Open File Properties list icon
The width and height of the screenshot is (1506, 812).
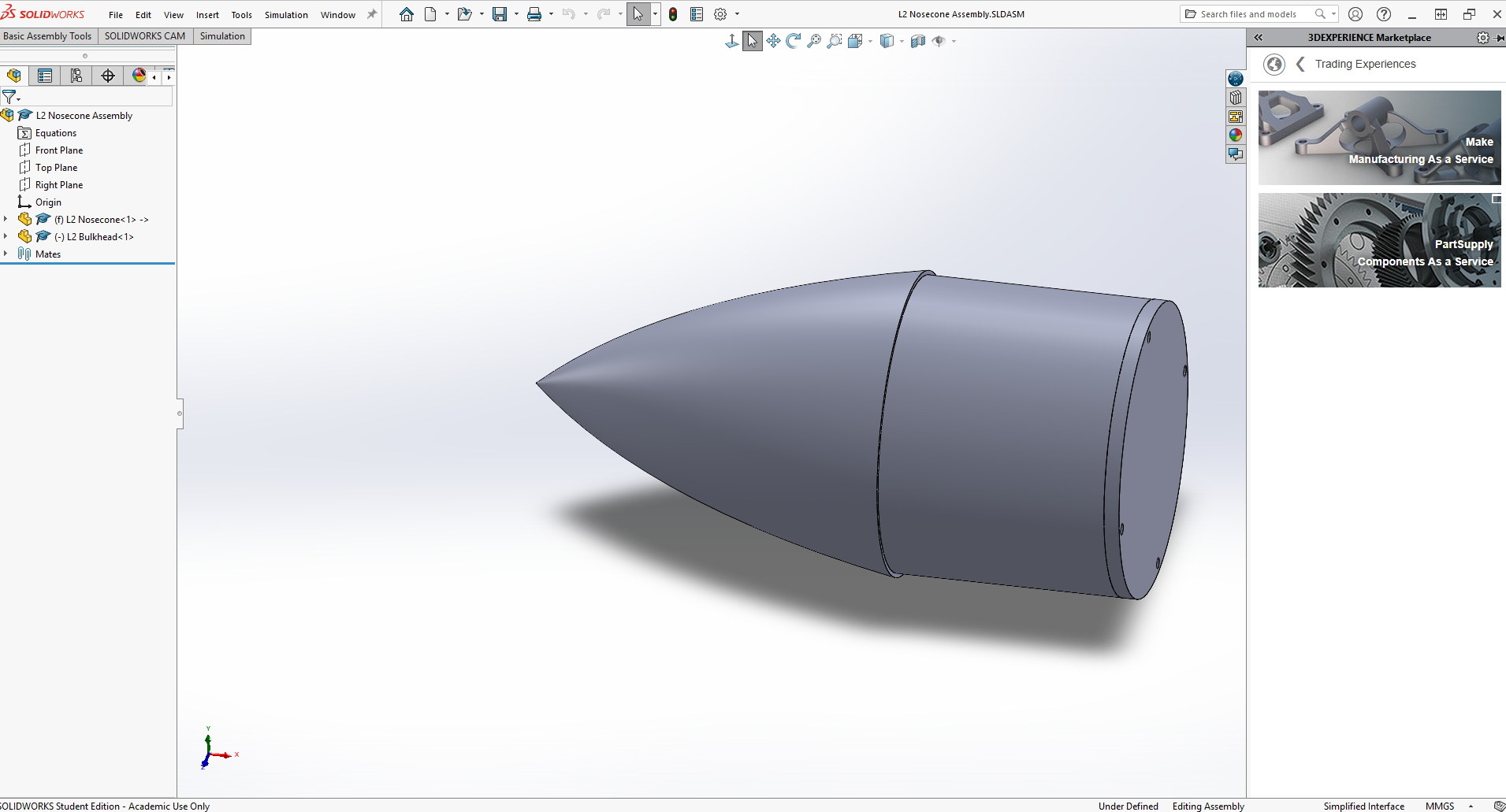point(697,14)
